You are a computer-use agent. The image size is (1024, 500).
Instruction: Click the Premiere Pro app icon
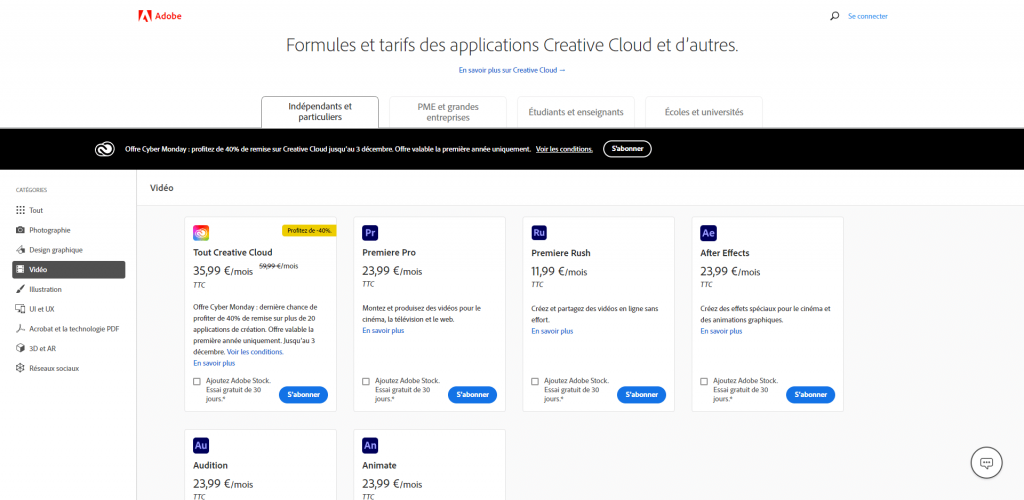[x=370, y=233]
